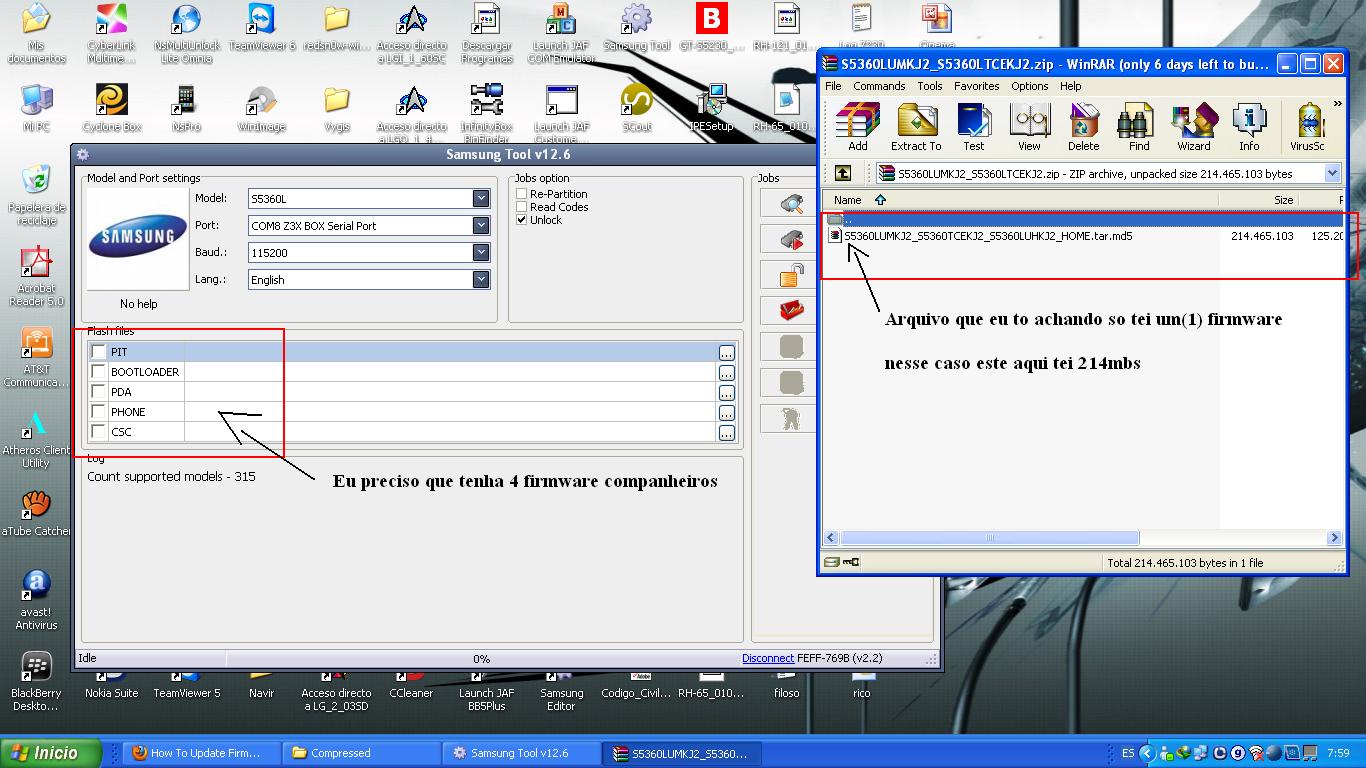Check the PDA flash file checkbox
This screenshot has width=1366, height=768.
click(x=98, y=391)
